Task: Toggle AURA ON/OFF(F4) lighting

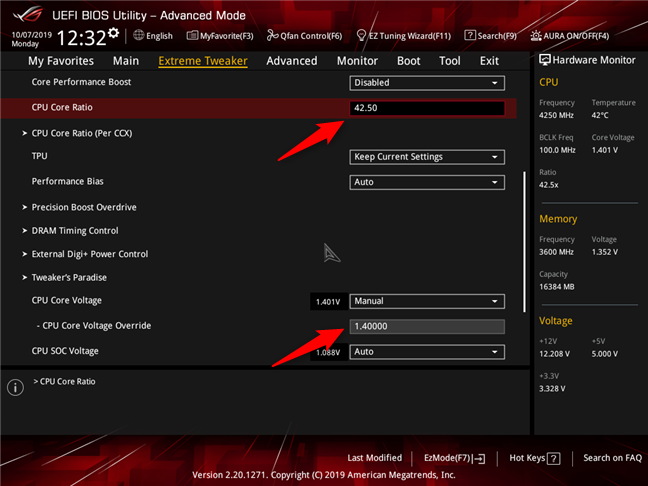Action: pos(570,36)
